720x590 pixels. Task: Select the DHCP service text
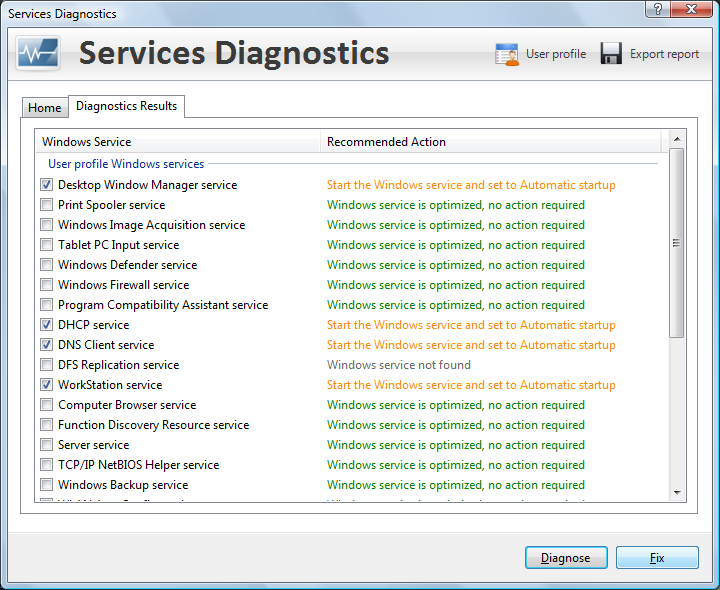[94, 325]
